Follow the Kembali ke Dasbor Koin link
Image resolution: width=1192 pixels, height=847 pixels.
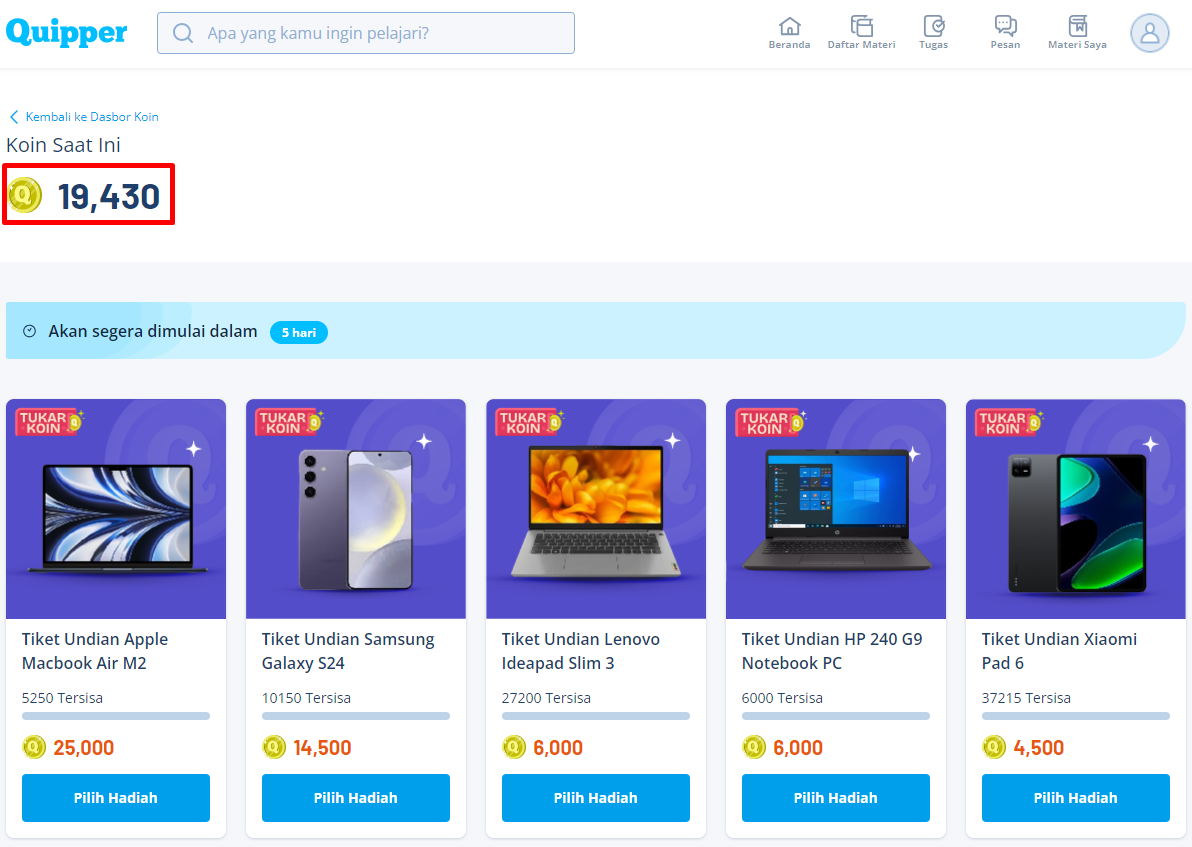click(92, 117)
